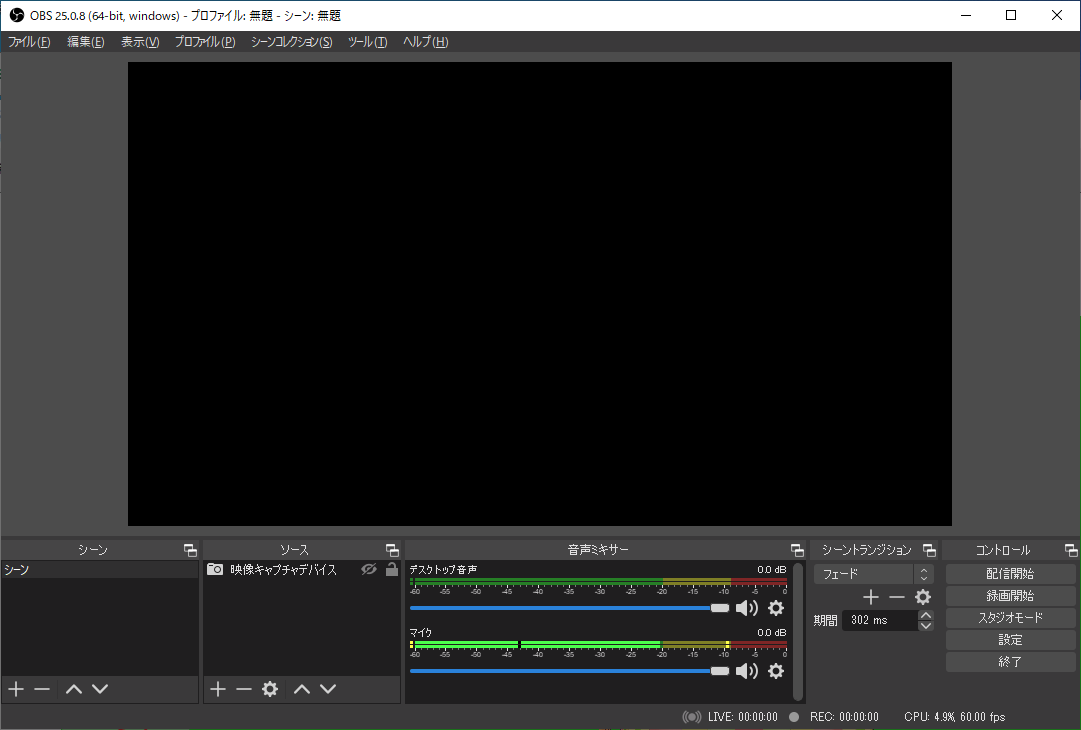Click the 期間 302 ms input field
The image size is (1081, 730).
click(x=880, y=620)
